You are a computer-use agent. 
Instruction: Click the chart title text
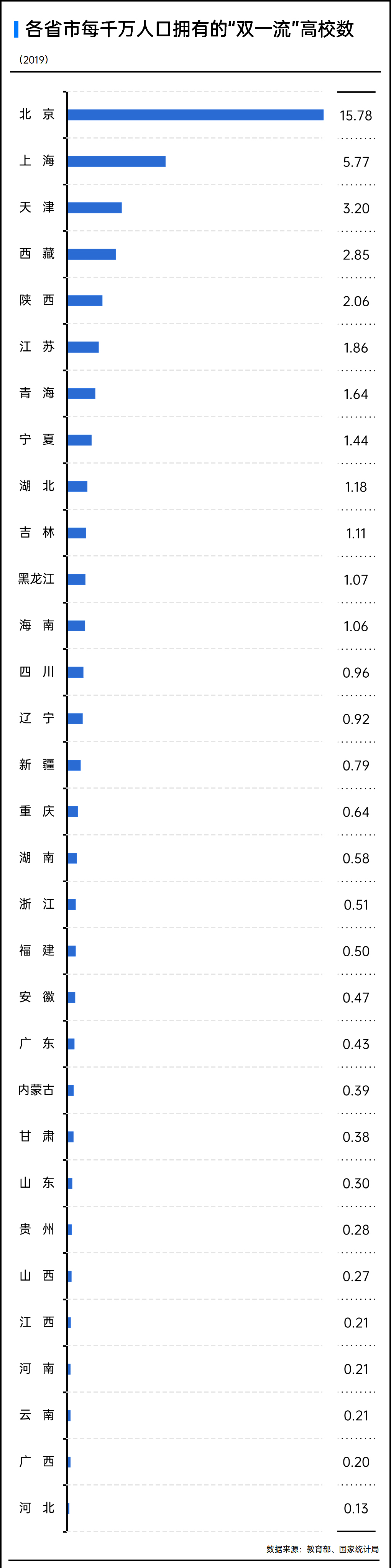(x=190, y=29)
